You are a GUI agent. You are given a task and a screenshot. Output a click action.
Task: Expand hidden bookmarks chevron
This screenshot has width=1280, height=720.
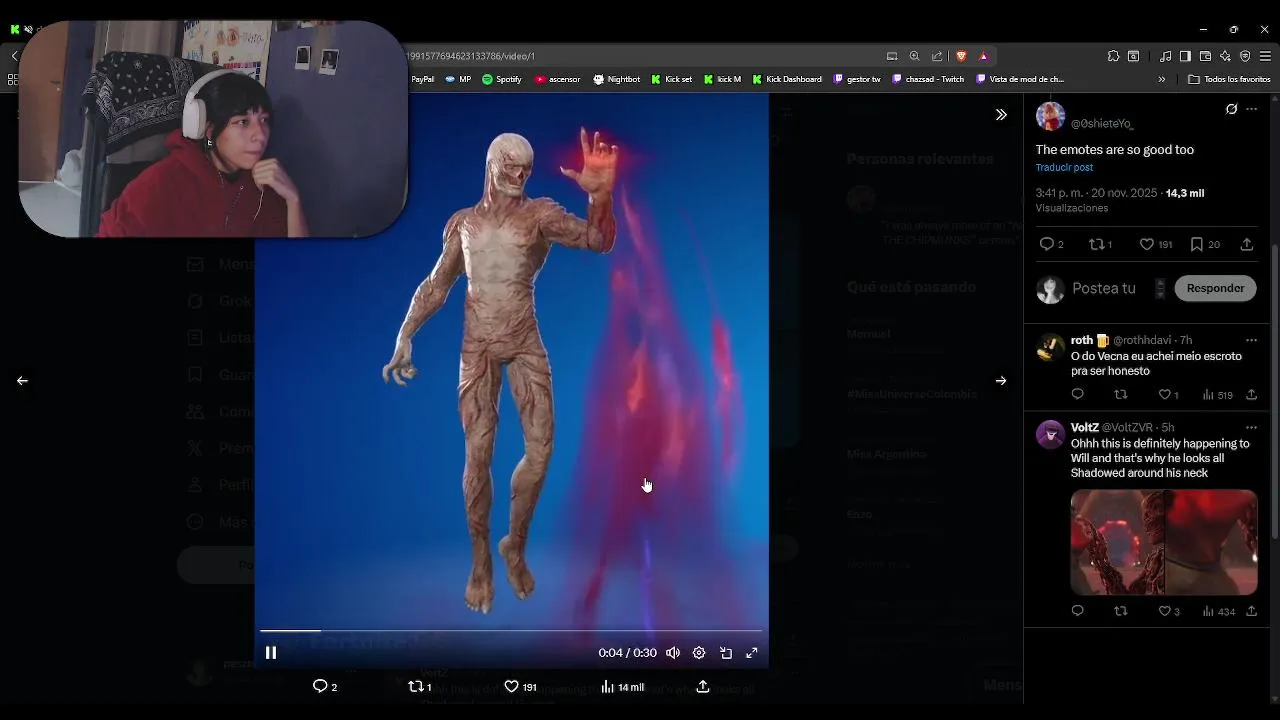tap(1162, 79)
